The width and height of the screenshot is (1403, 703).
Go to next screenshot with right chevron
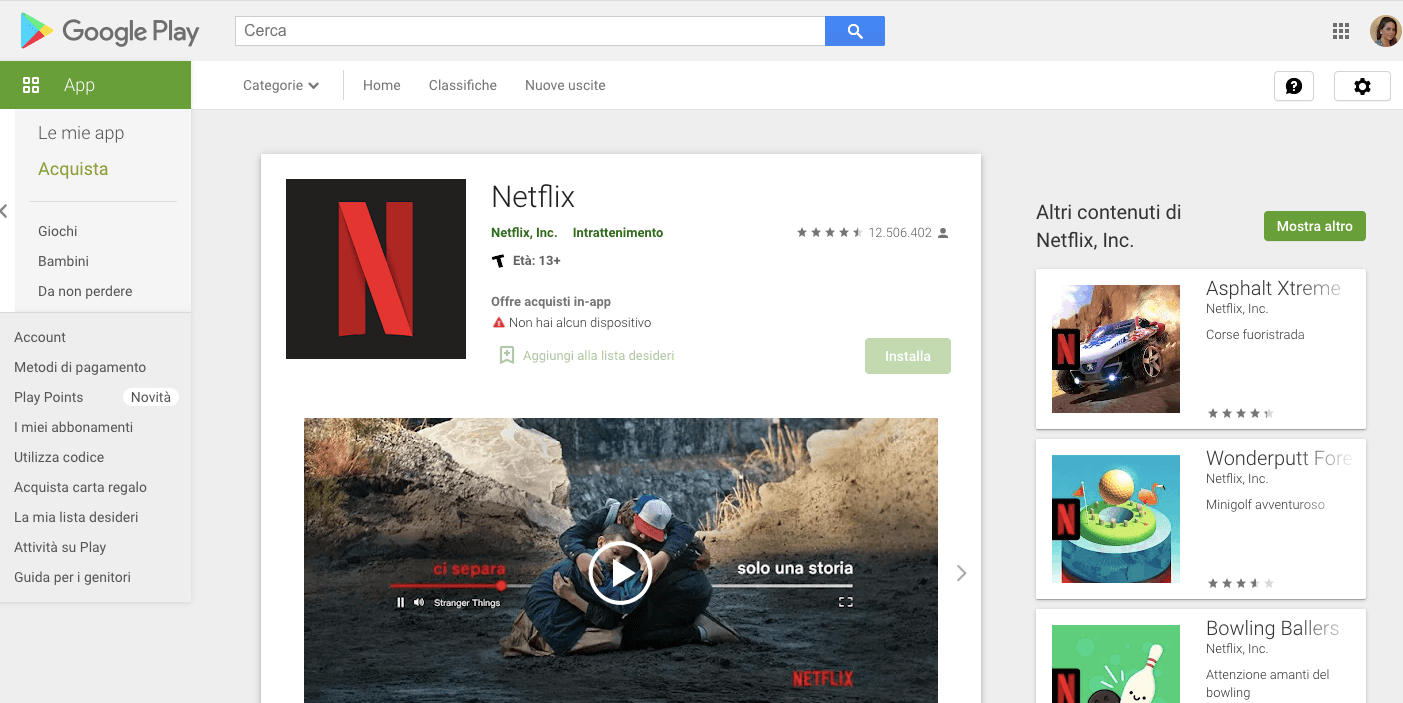(x=961, y=573)
